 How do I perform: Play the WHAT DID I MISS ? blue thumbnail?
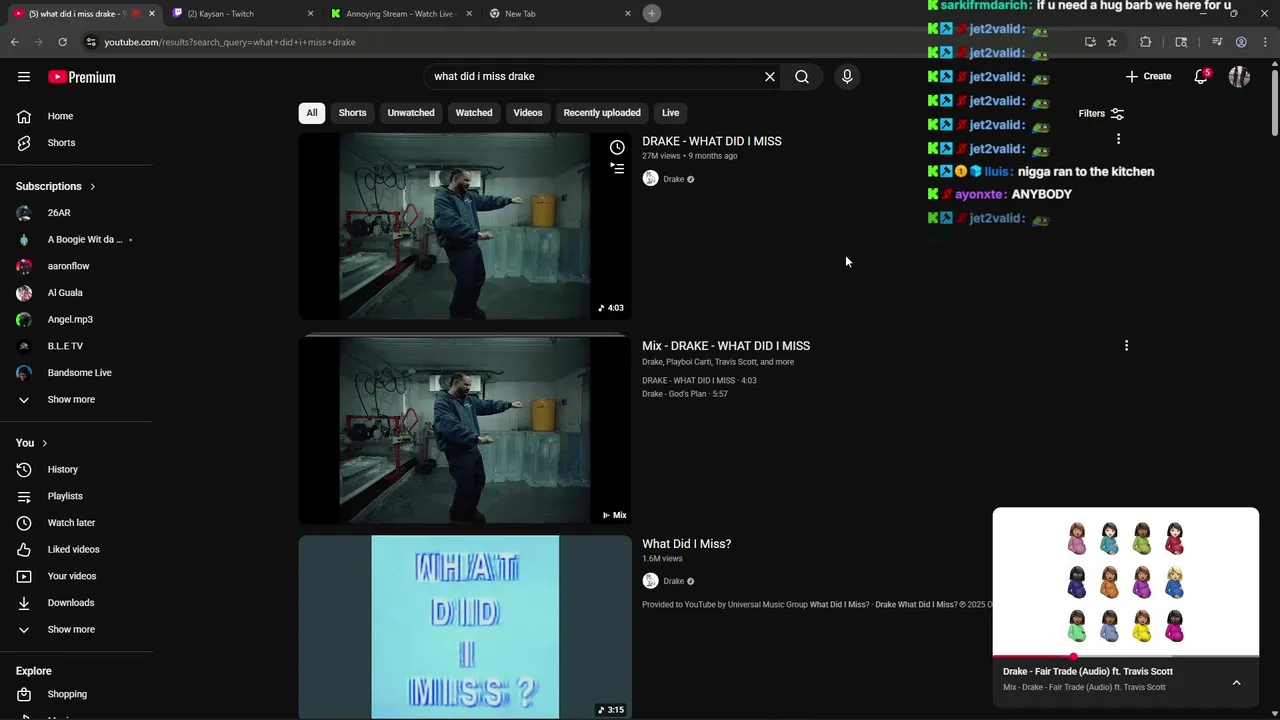coord(465,627)
